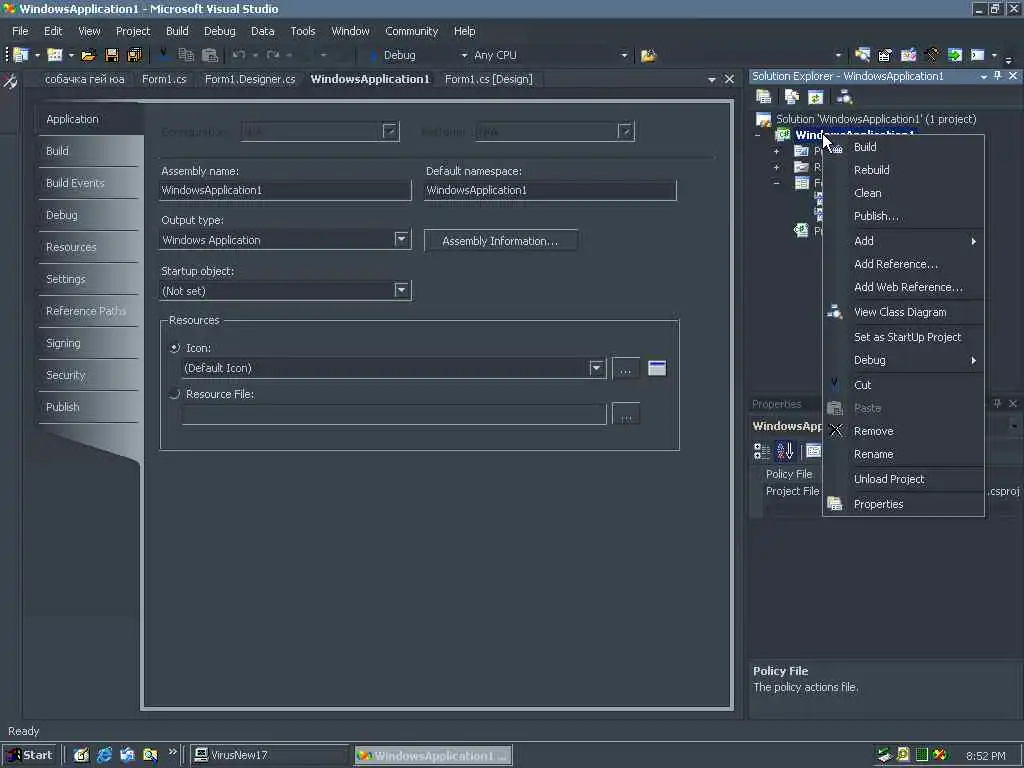Screen dimensions: 1024x768
Task: Click the icon preview next to browse
Action: pyautogui.click(x=657, y=368)
